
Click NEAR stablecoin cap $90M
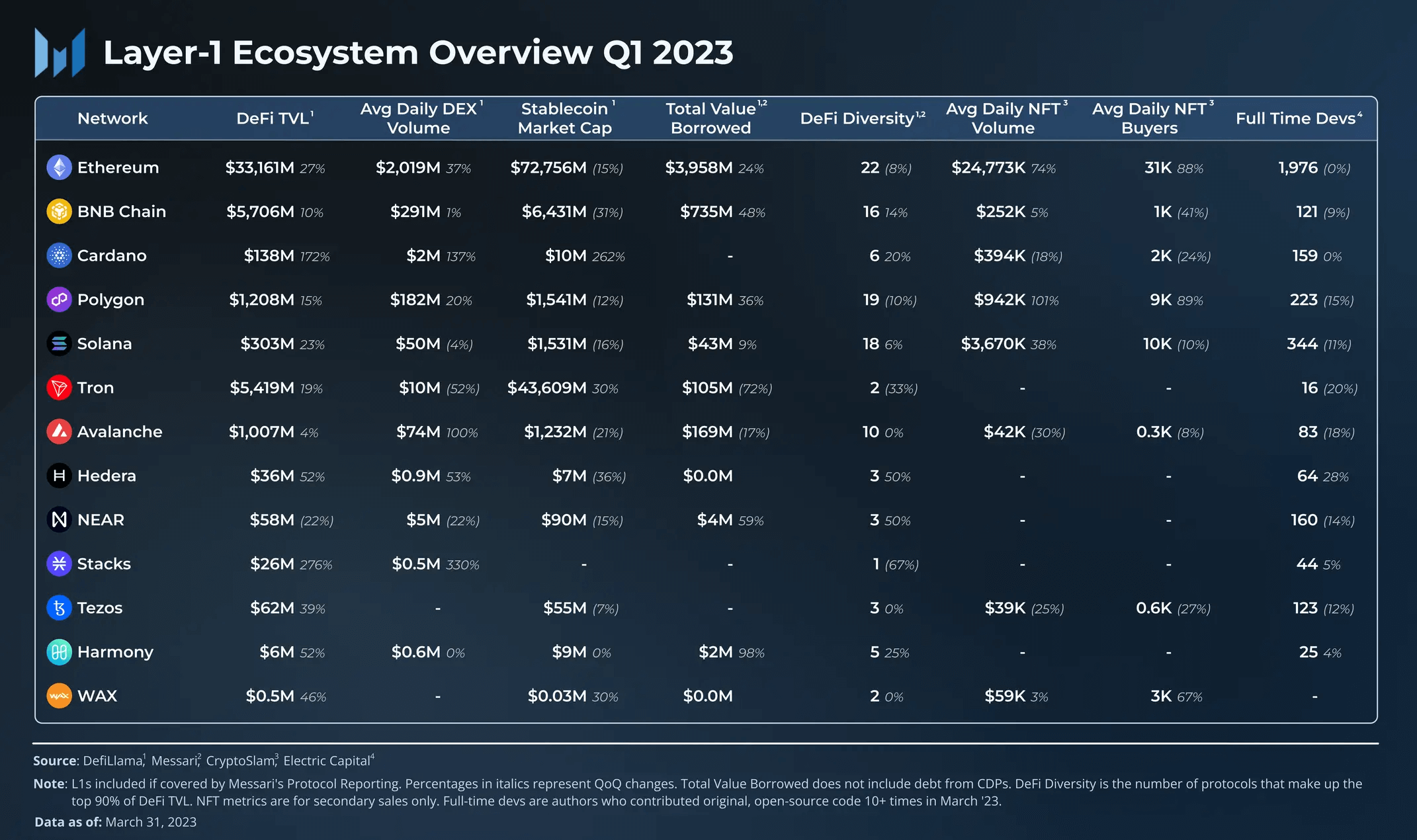point(564,520)
